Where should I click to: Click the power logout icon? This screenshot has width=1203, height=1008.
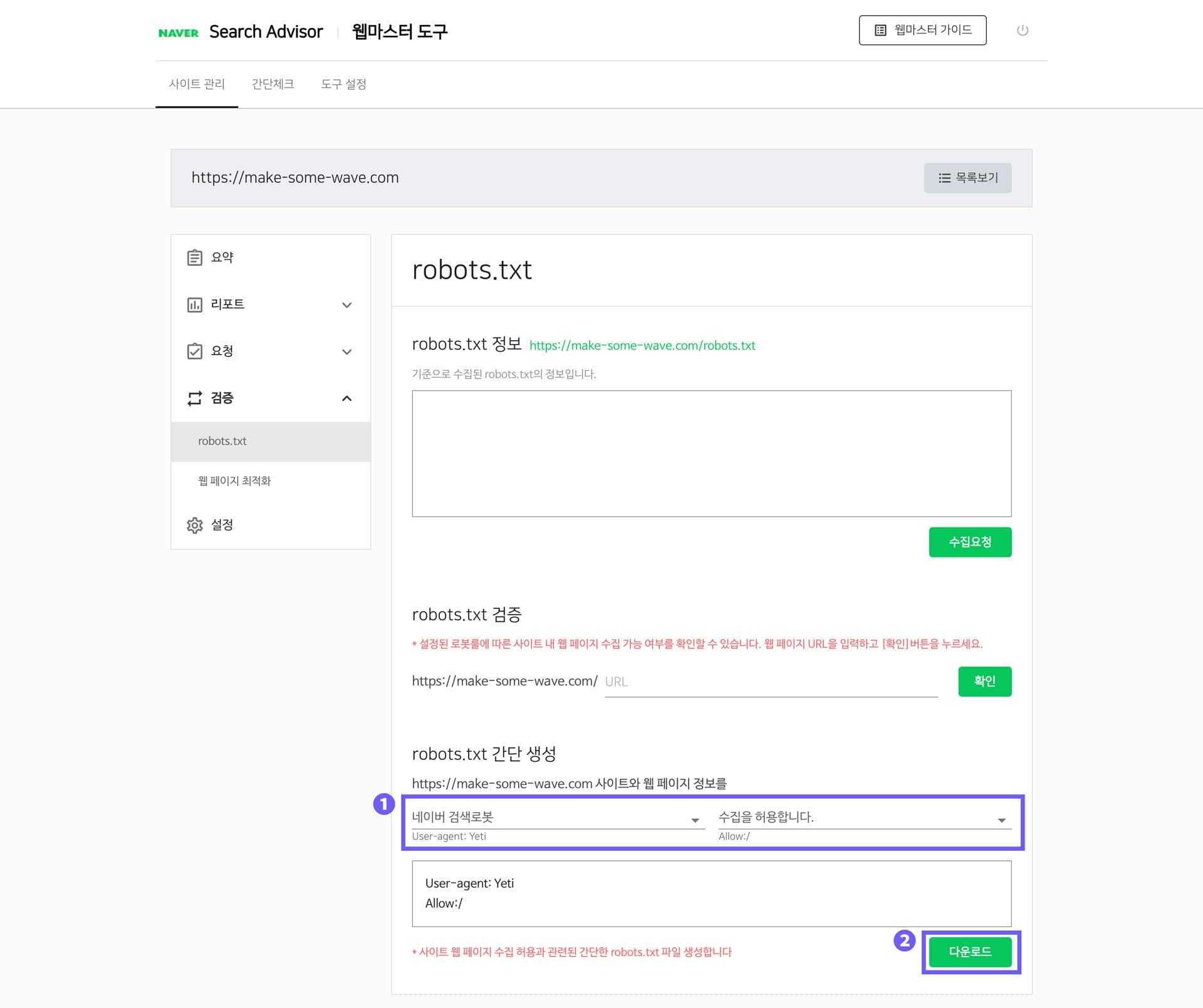click(1023, 30)
